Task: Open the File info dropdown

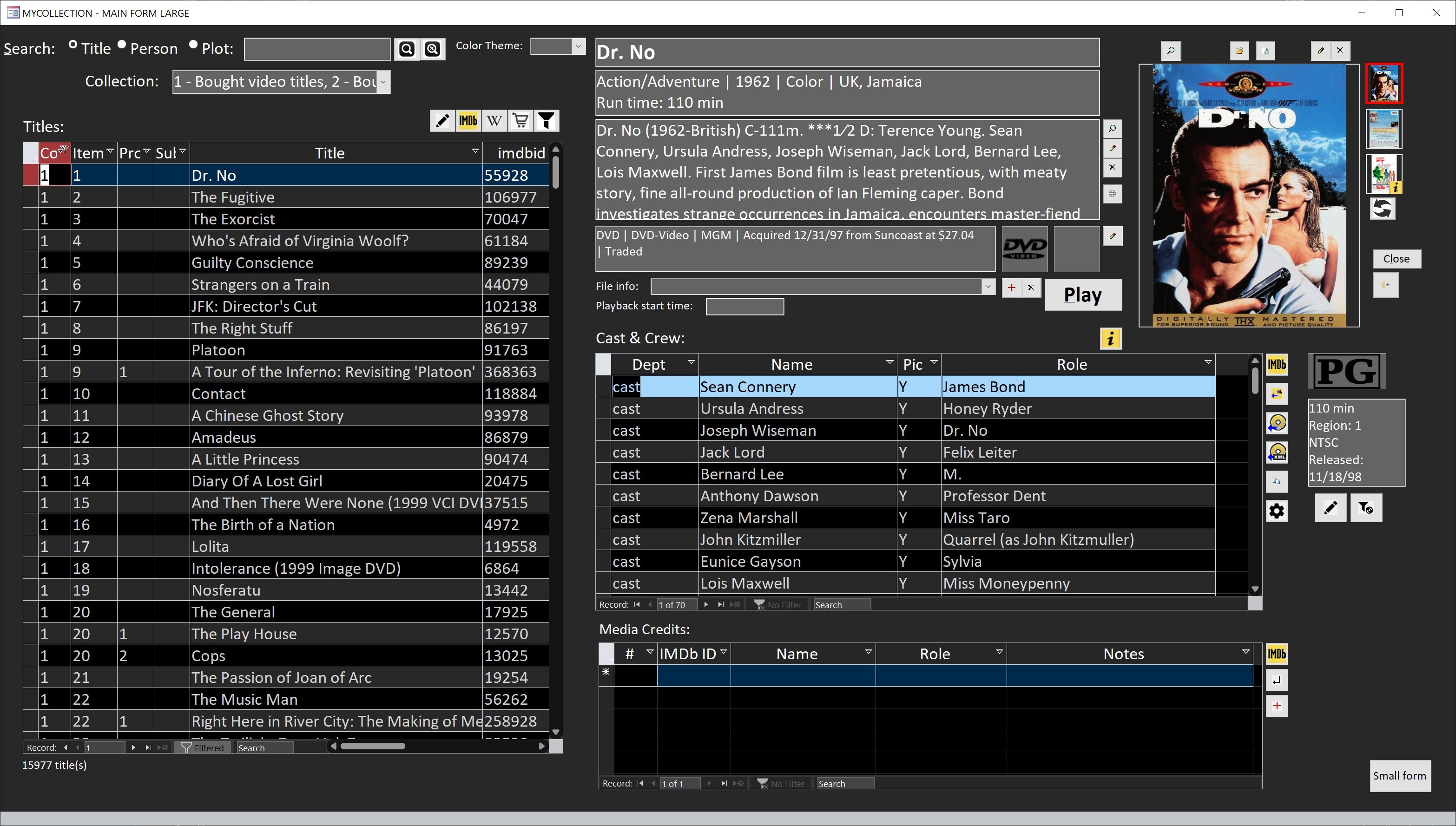Action: (988, 287)
